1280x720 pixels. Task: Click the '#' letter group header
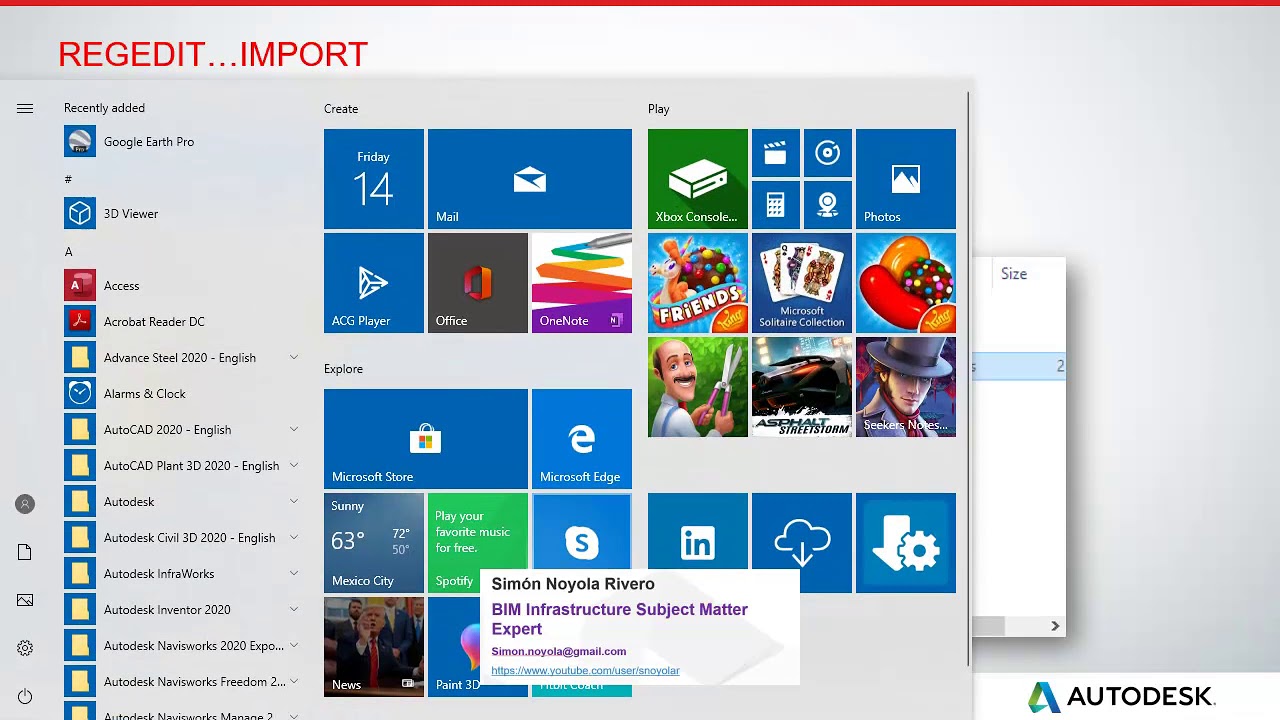pos(68,179)
